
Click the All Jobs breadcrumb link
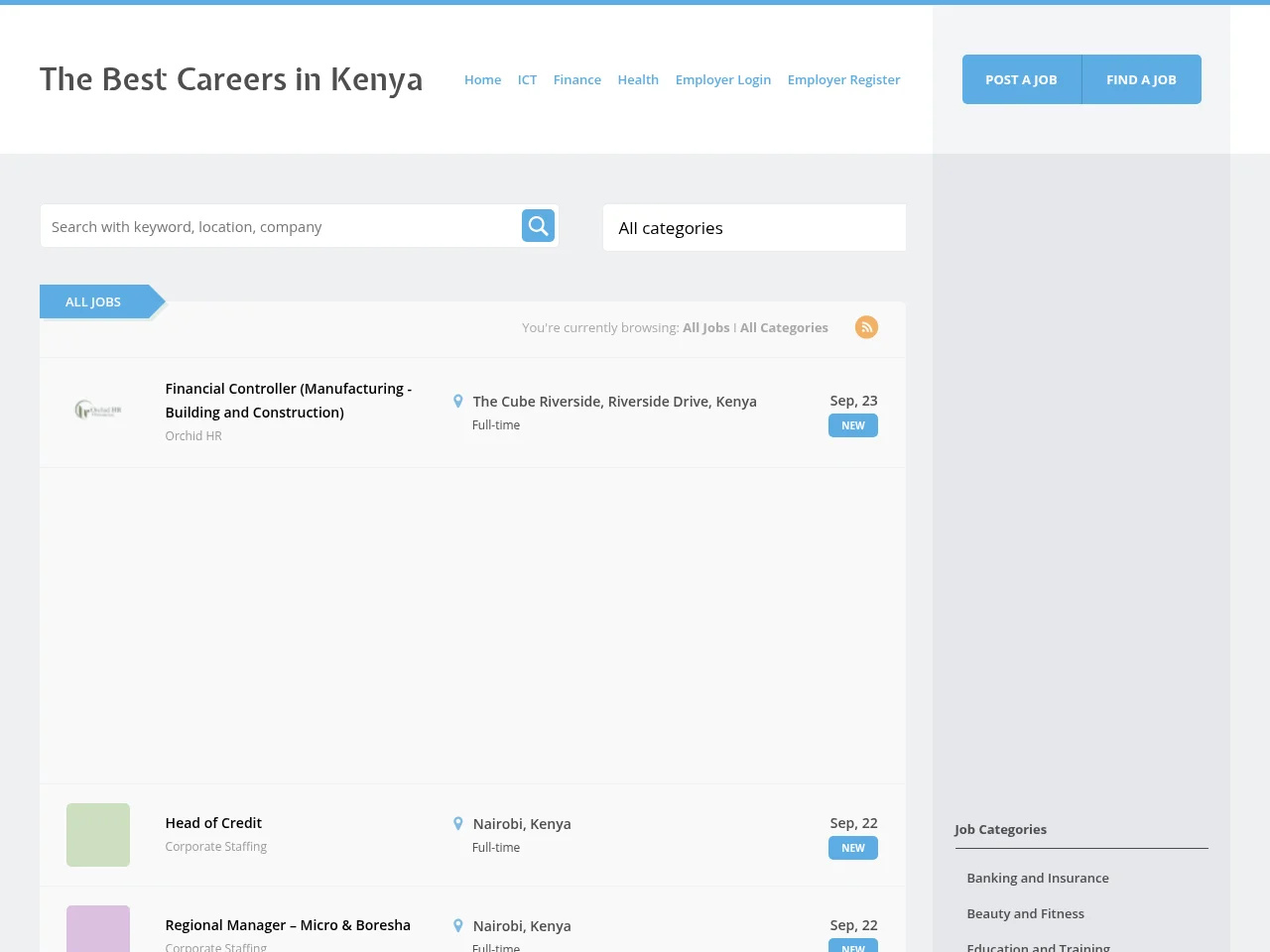[705, 327]
